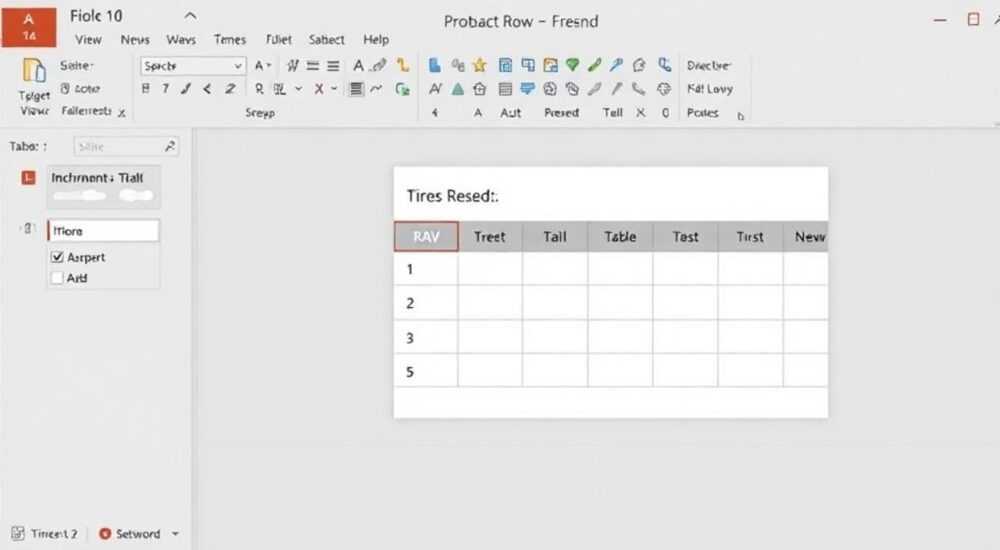Viewport: 1000px width, 550px height.
Task: Click the Fdl Lovy button
Action: coord(710,89)
